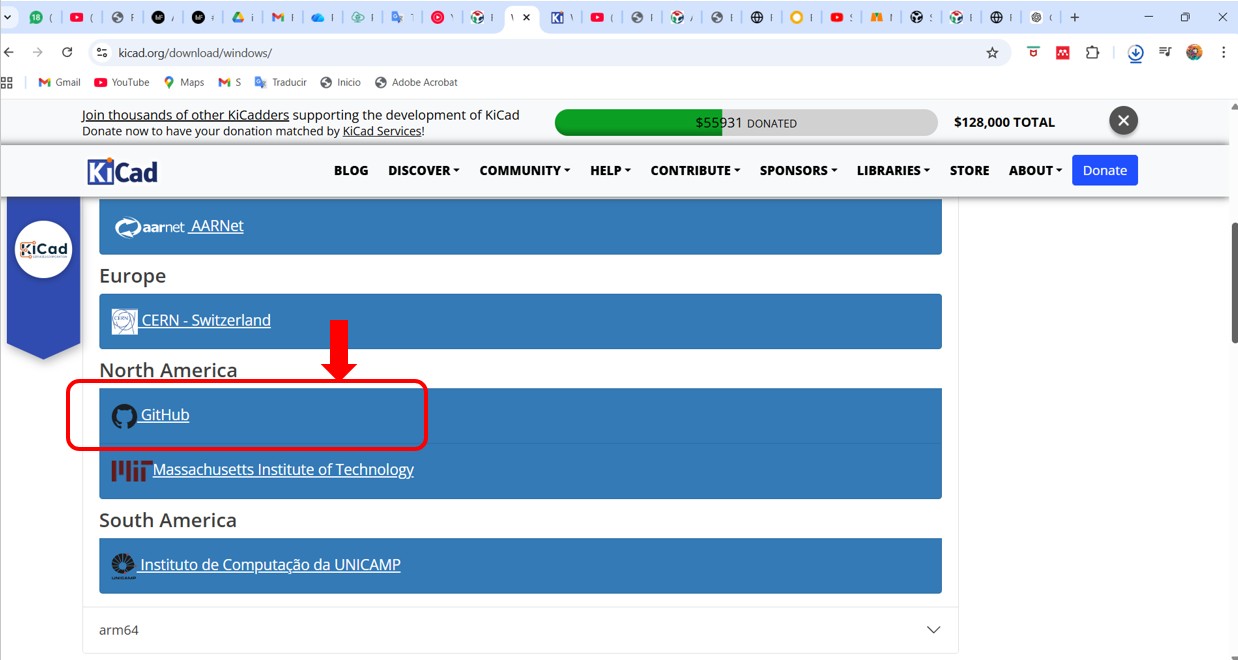Open the Chrome downloads icon
This screenshot has height=660, width=1238.
(1135, 53)
